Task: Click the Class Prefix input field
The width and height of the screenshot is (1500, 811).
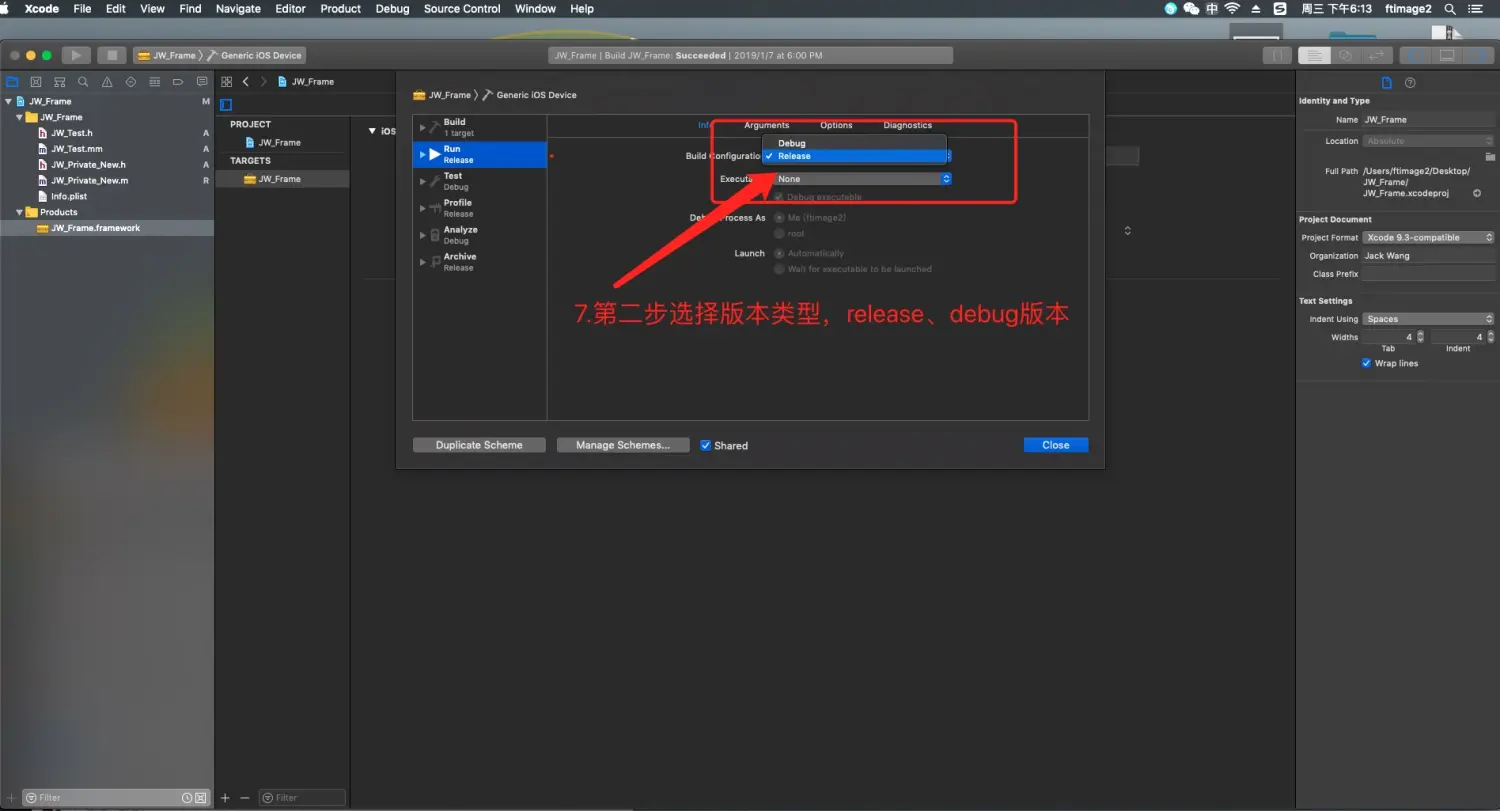Action: tap(1428, 274)
